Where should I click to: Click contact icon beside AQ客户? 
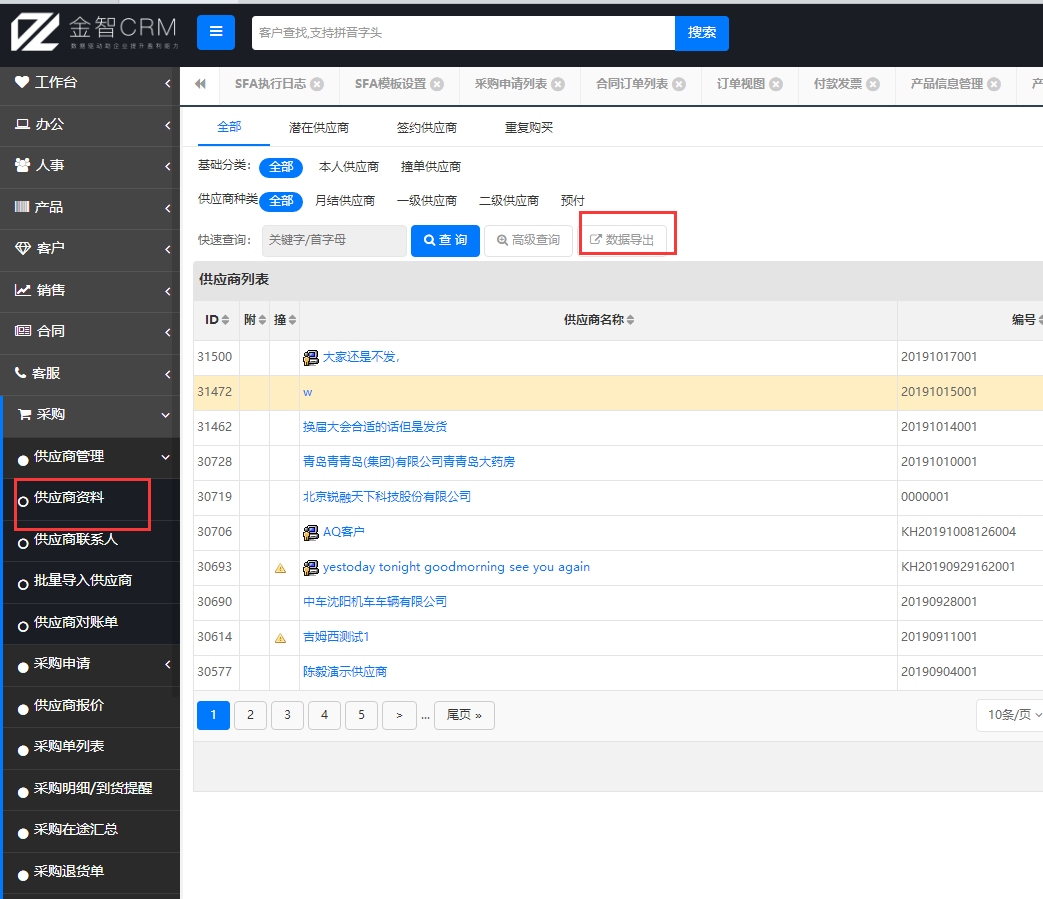coord(311,533)
